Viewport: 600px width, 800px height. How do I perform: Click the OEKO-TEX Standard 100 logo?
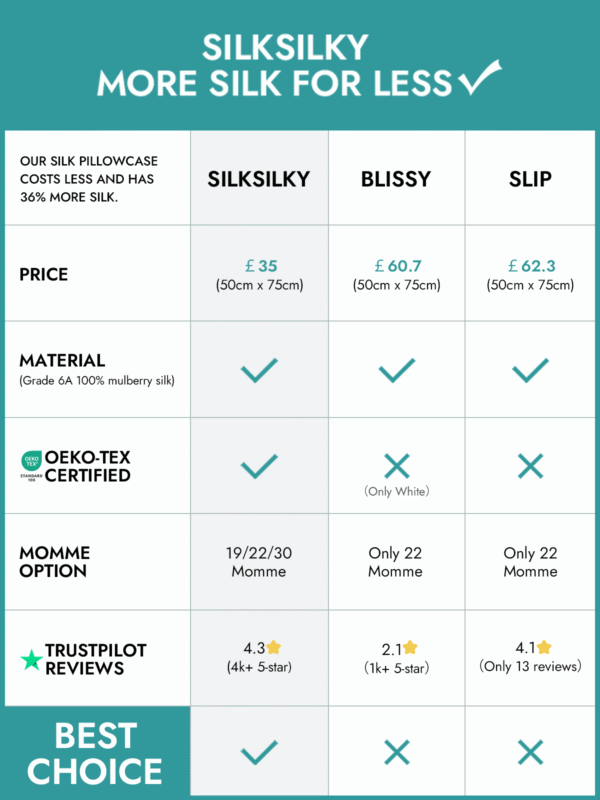point(32,466)
